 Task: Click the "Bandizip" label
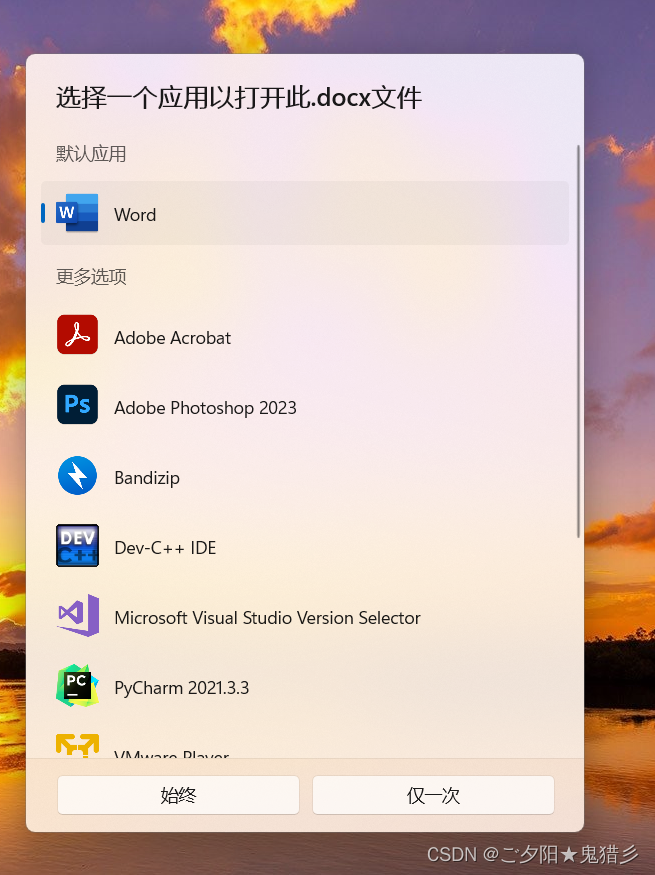(147, 478)
